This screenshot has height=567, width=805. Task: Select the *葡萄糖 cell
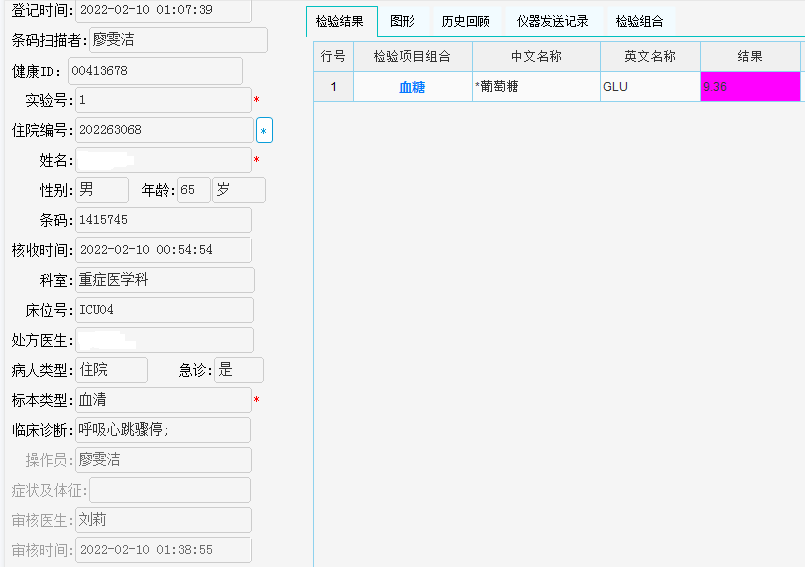point(536,86)
